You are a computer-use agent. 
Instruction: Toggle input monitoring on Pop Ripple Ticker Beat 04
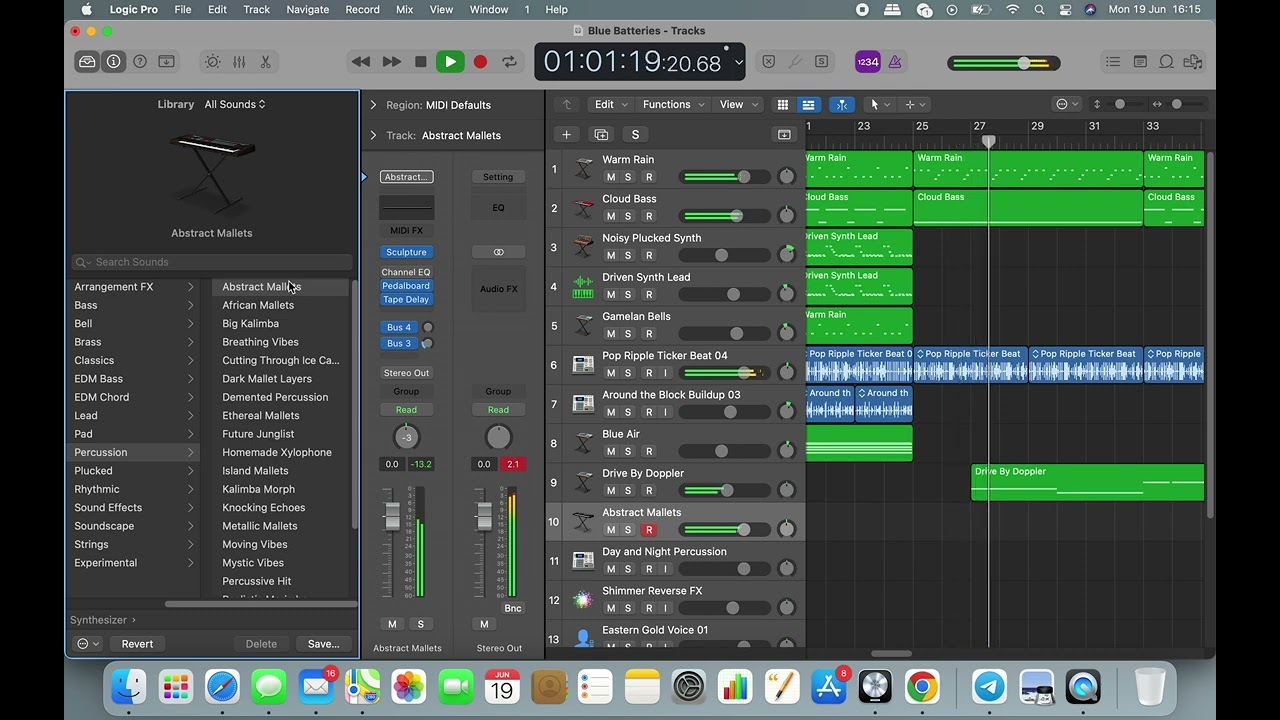click(666, 373)
